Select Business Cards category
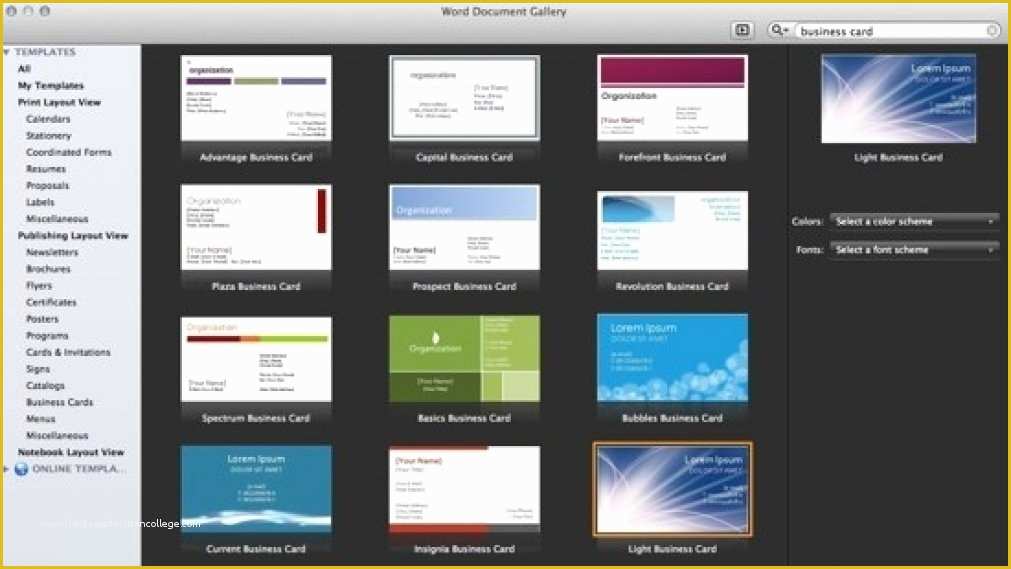Image resolution: width=1011 pixels, height=569 pixels. click(x=59, y=403)
